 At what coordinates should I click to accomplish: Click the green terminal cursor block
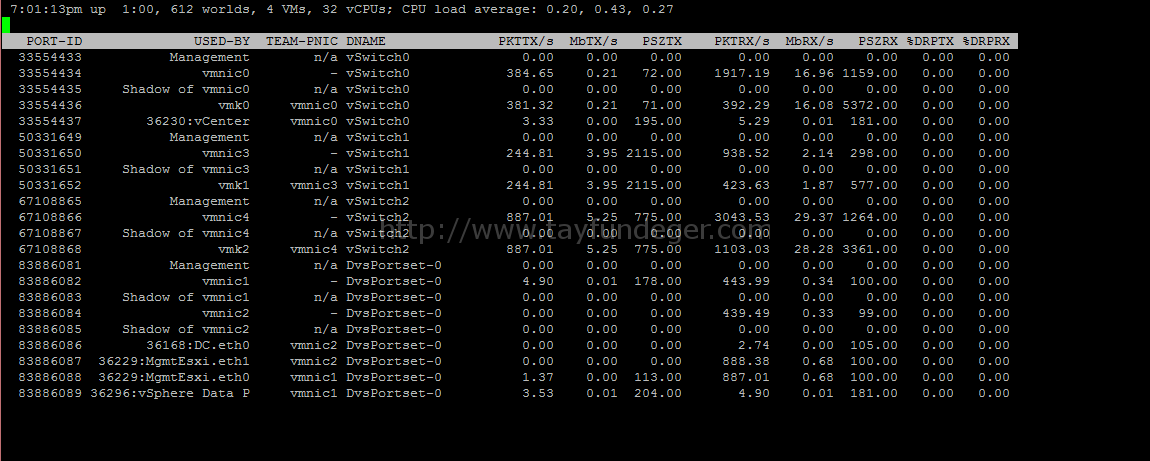(6, 26)
